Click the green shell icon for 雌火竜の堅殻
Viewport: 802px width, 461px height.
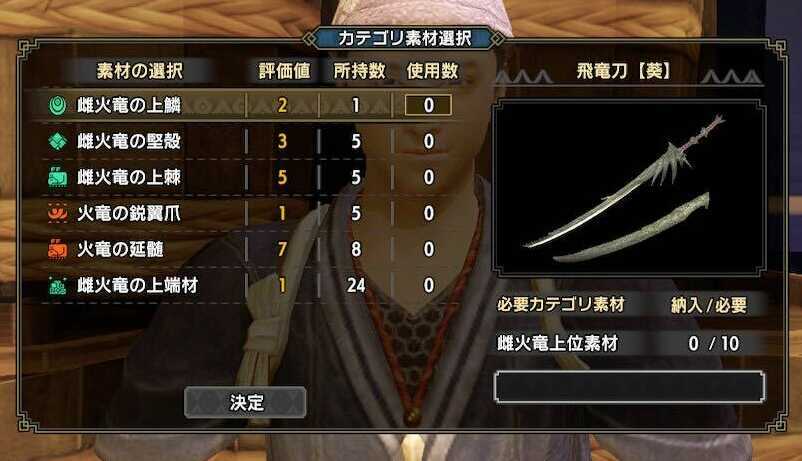pos(58,141)
